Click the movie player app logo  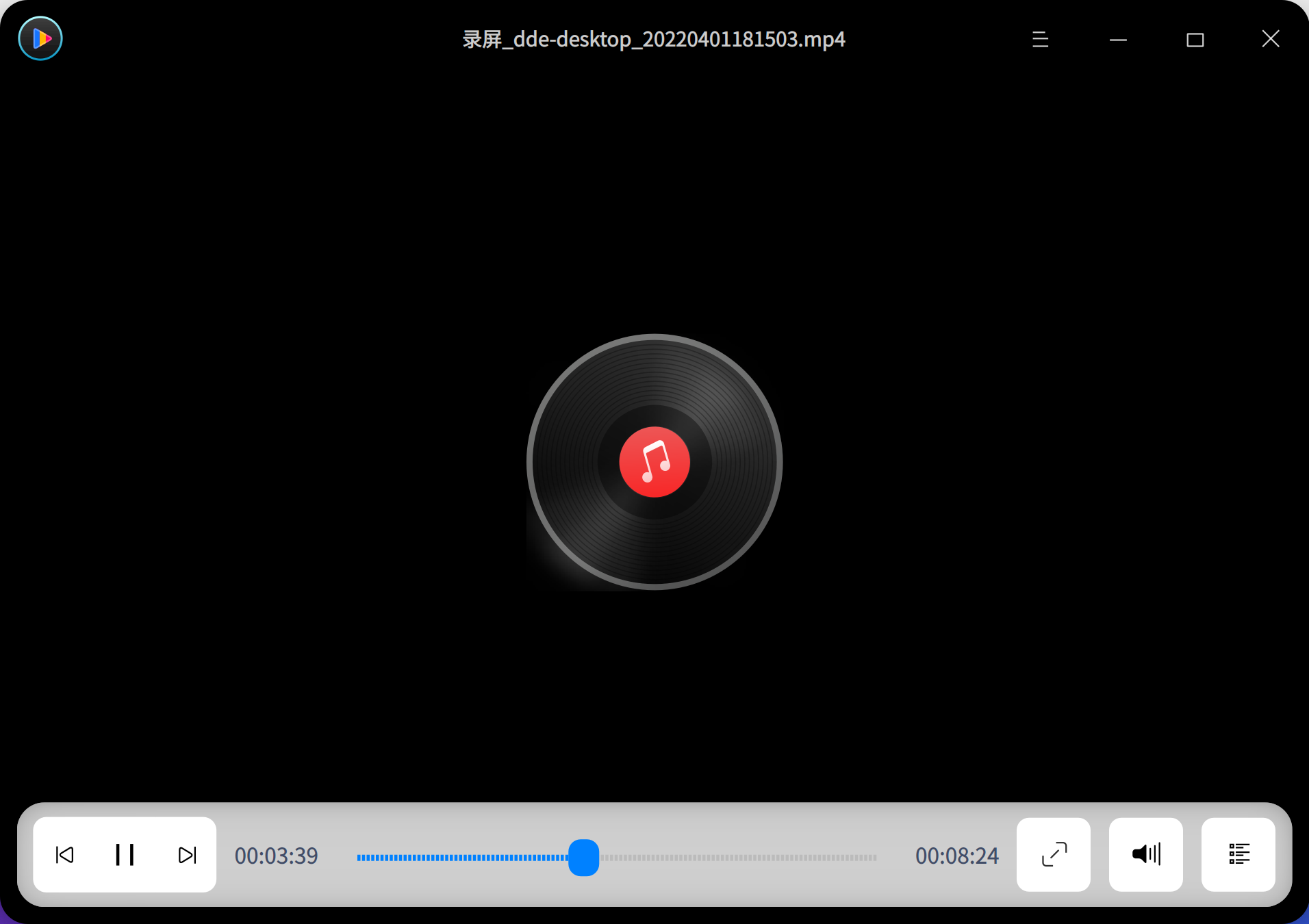(40, 38)
